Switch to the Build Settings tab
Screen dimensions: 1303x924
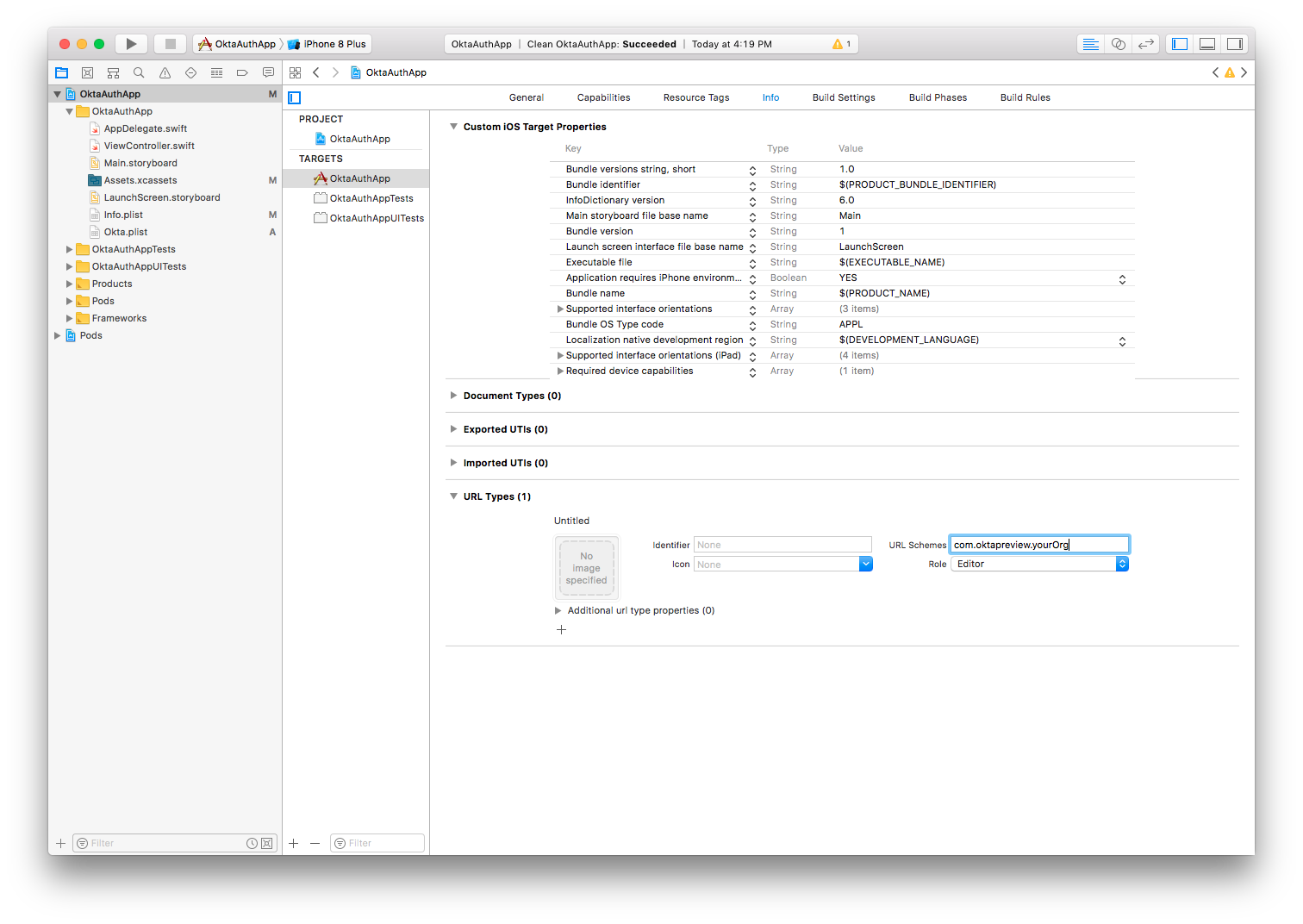[843, 97]
